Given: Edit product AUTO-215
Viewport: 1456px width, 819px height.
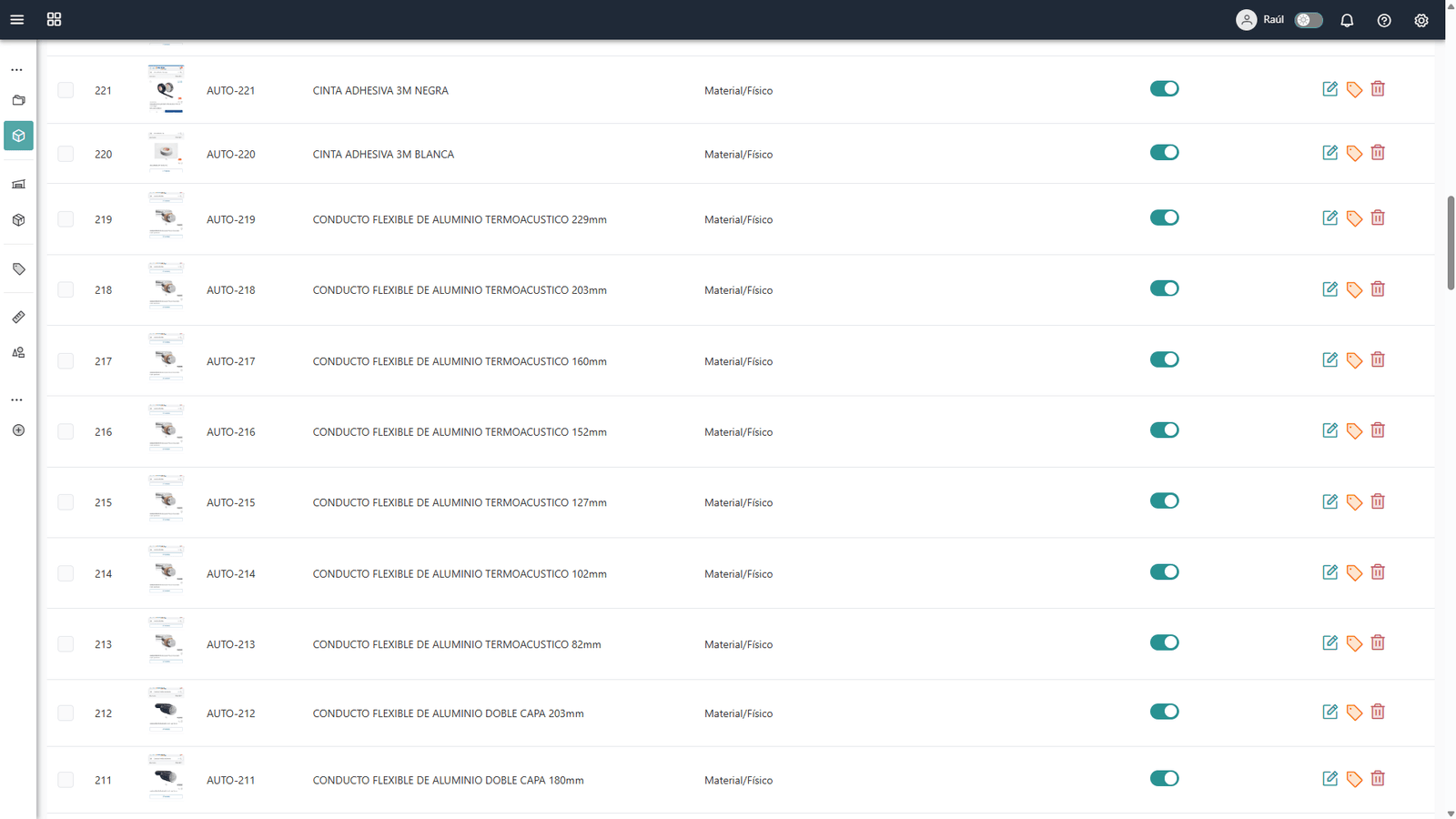Looking at the screenshot, I should tap(1330, 501).
